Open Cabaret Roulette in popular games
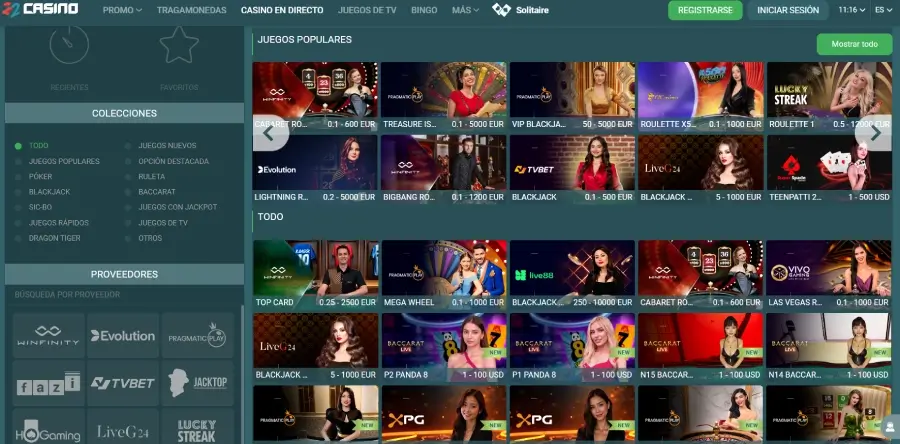Image resolution: width=900 pixels, height=444 pixels. pos(315,90)
